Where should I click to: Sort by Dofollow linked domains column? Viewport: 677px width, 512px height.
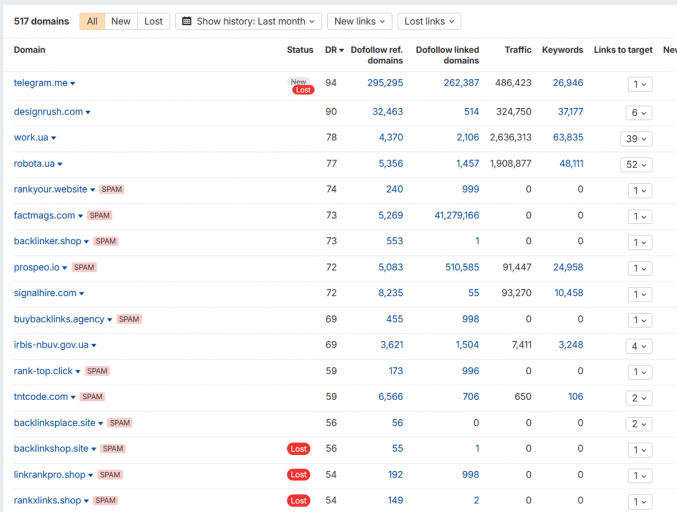[x=447, y=55]
